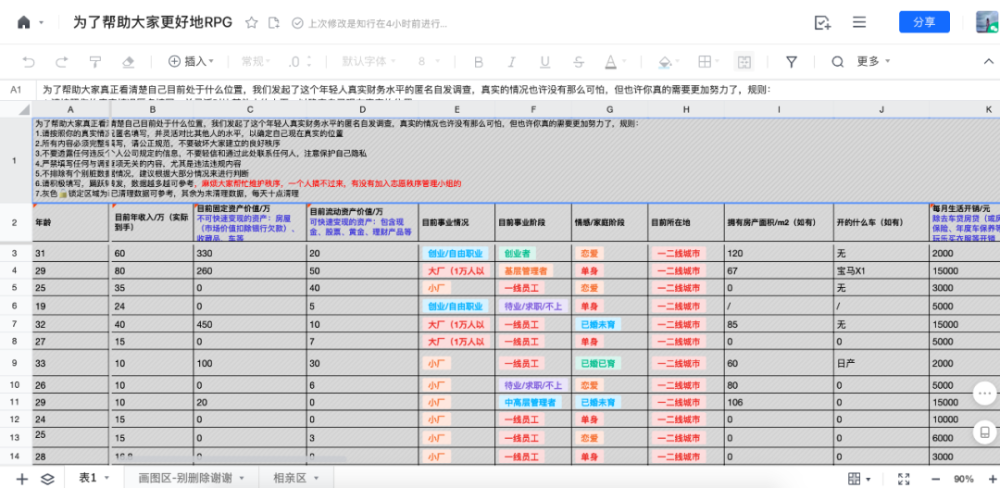Star this document as favorite

(252, 23)
